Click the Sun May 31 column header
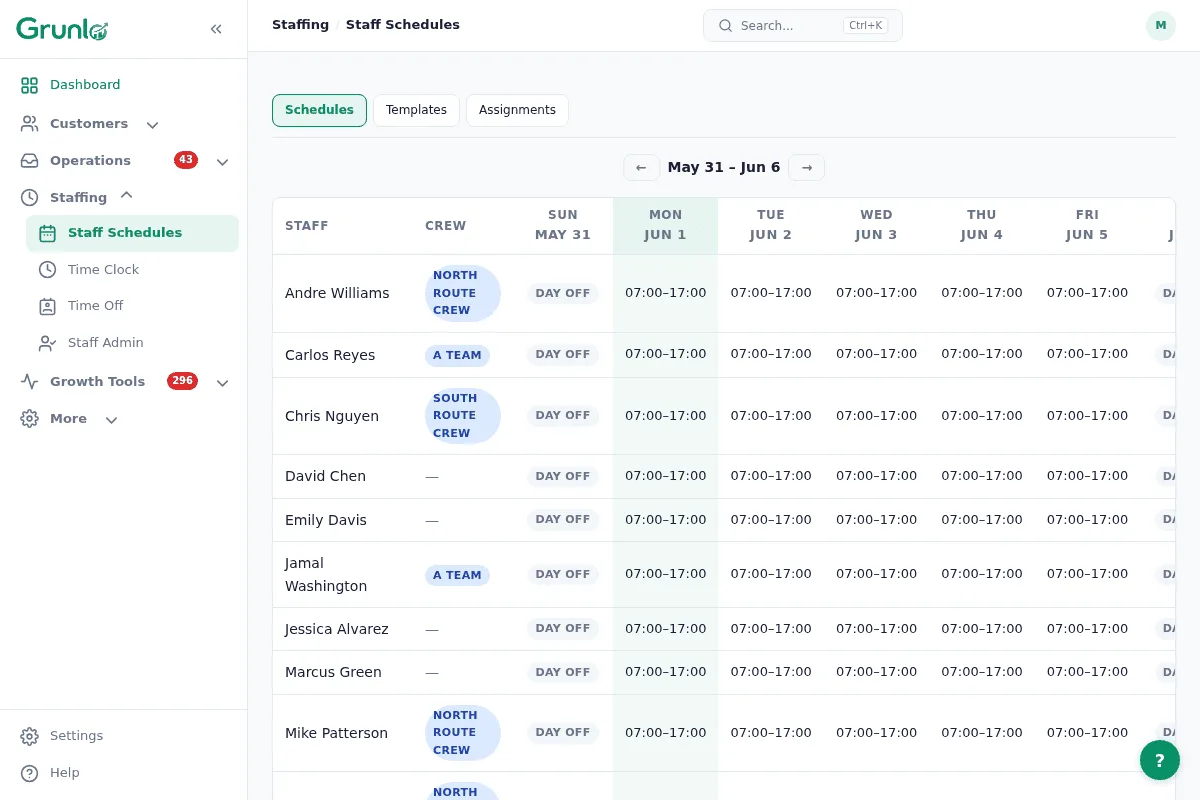 click(563, 225)
